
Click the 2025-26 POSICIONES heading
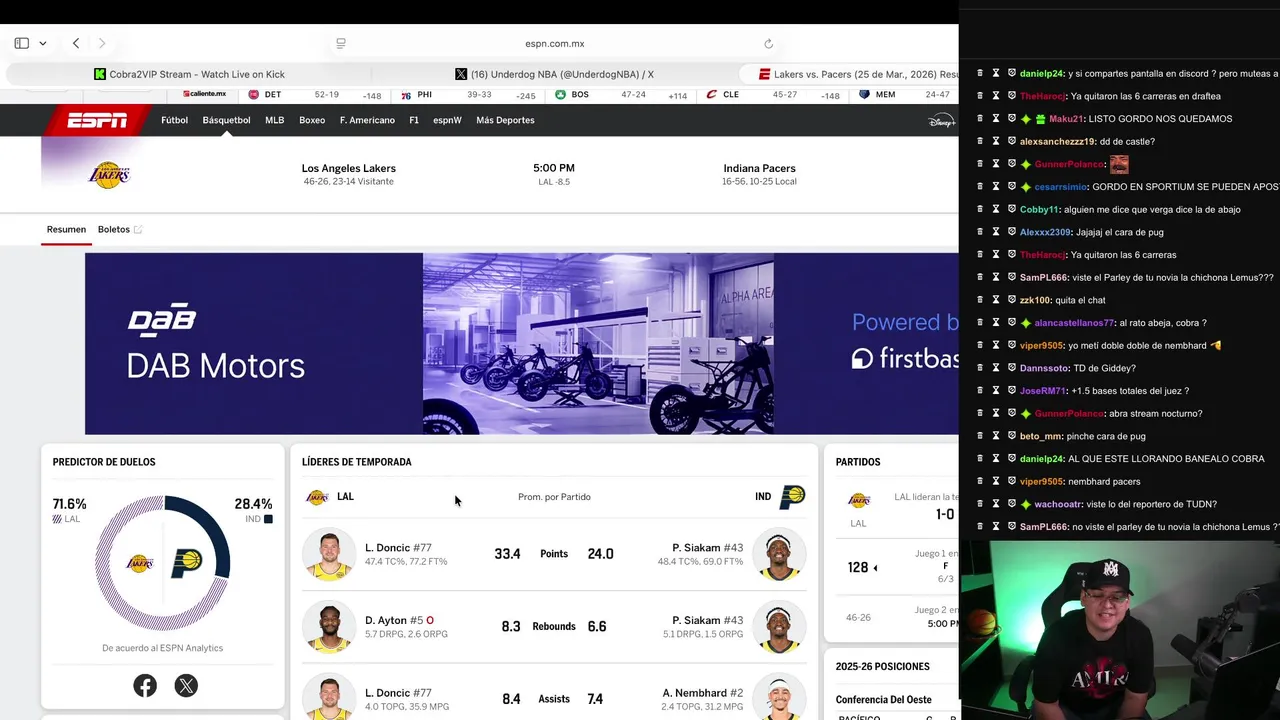[x=883, y=666]
